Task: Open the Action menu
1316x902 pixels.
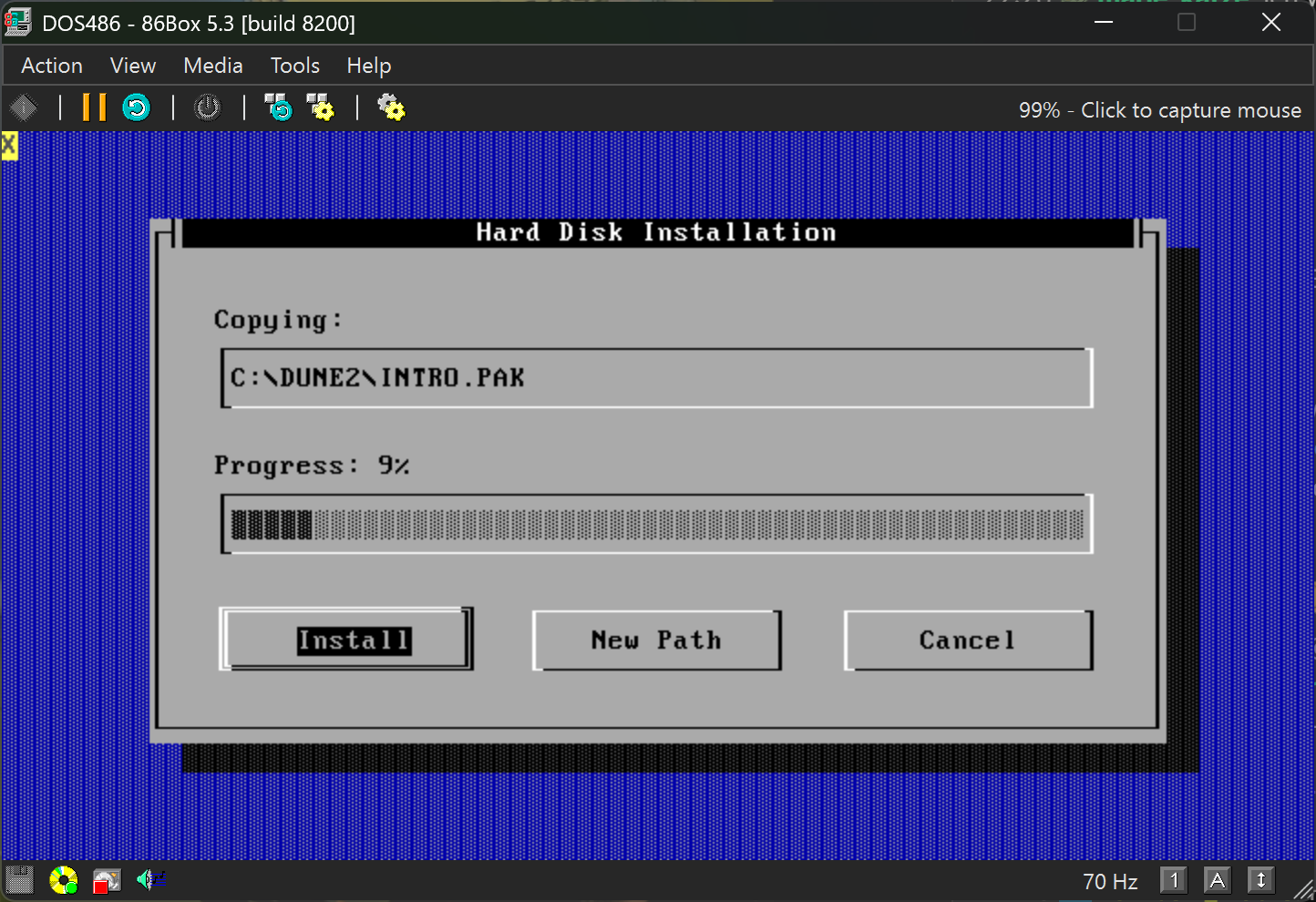Action: (x=52, y=66)
